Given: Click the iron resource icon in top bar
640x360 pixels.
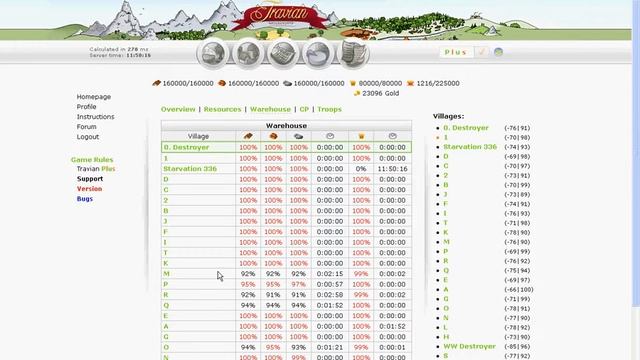Looking at the screenshot, I should click(x=287, y=83).
